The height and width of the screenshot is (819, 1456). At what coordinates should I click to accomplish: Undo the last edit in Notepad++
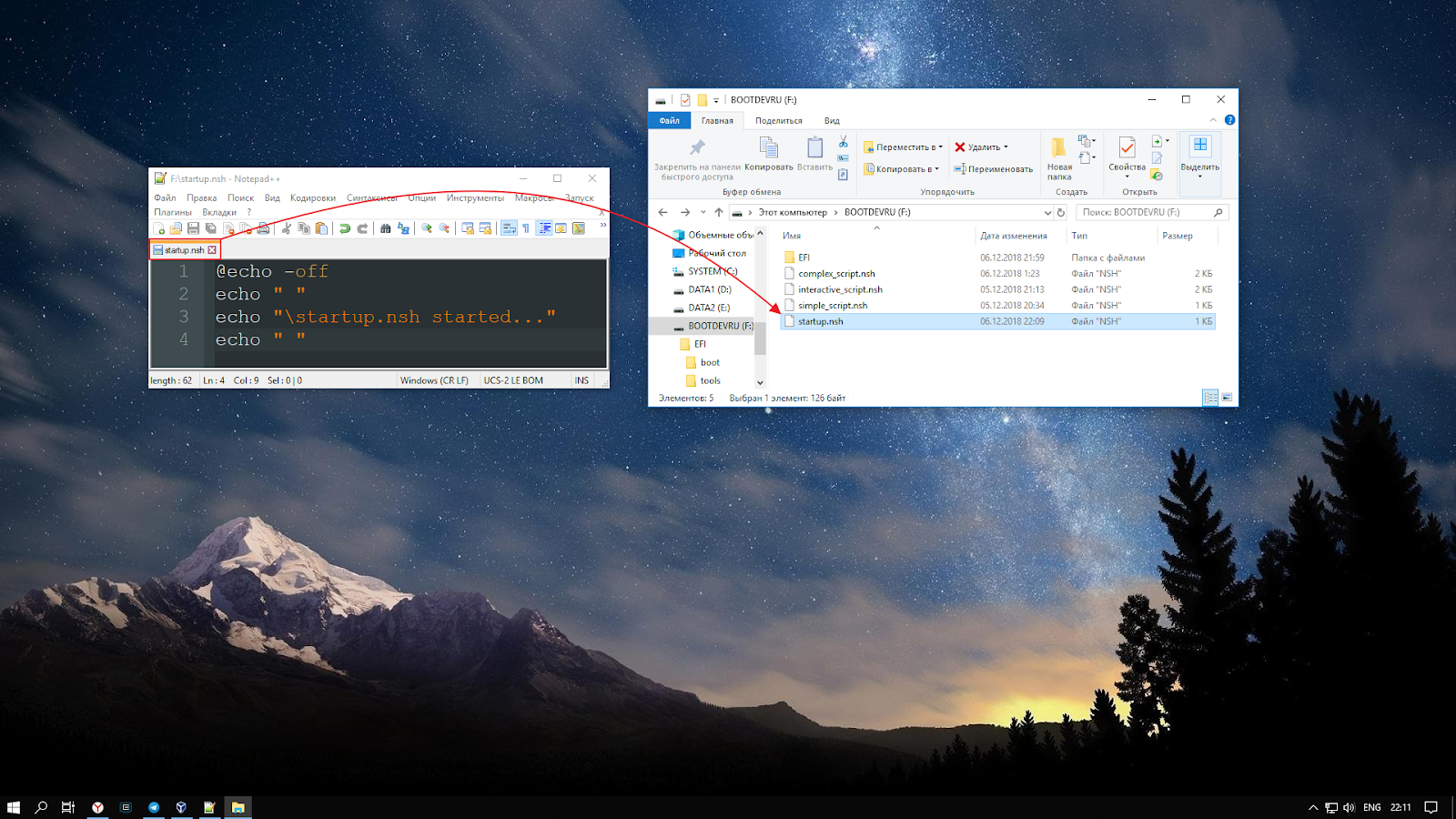pos(345,228)
